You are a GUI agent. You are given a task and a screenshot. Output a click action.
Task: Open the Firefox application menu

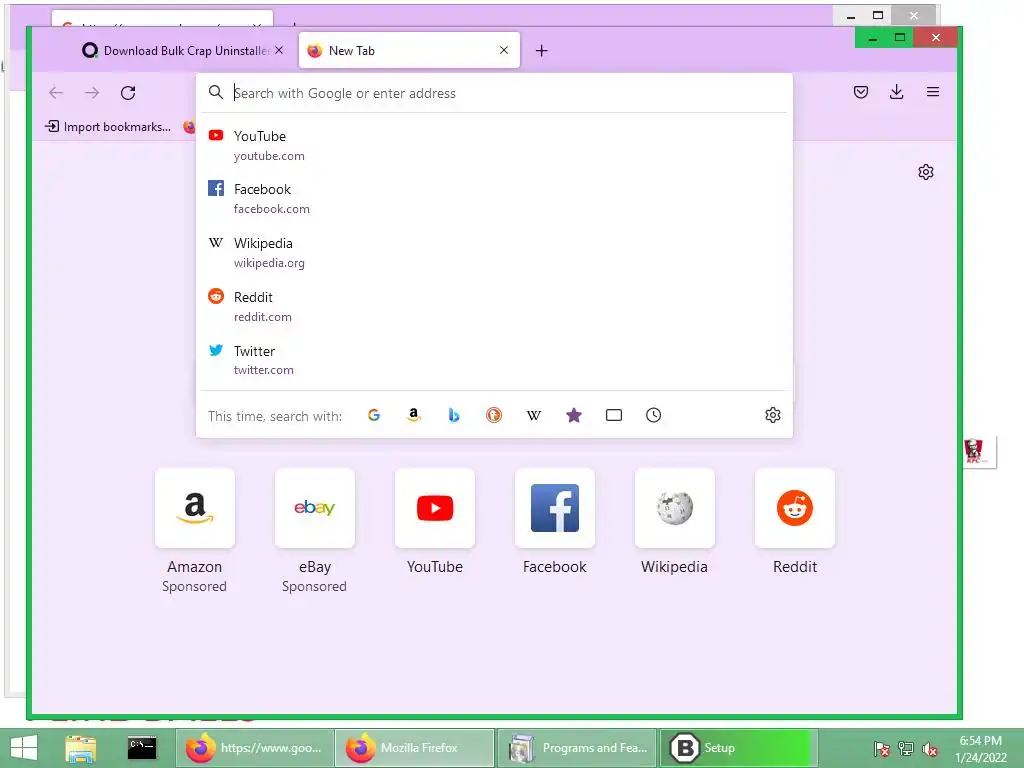coord(933,92)
